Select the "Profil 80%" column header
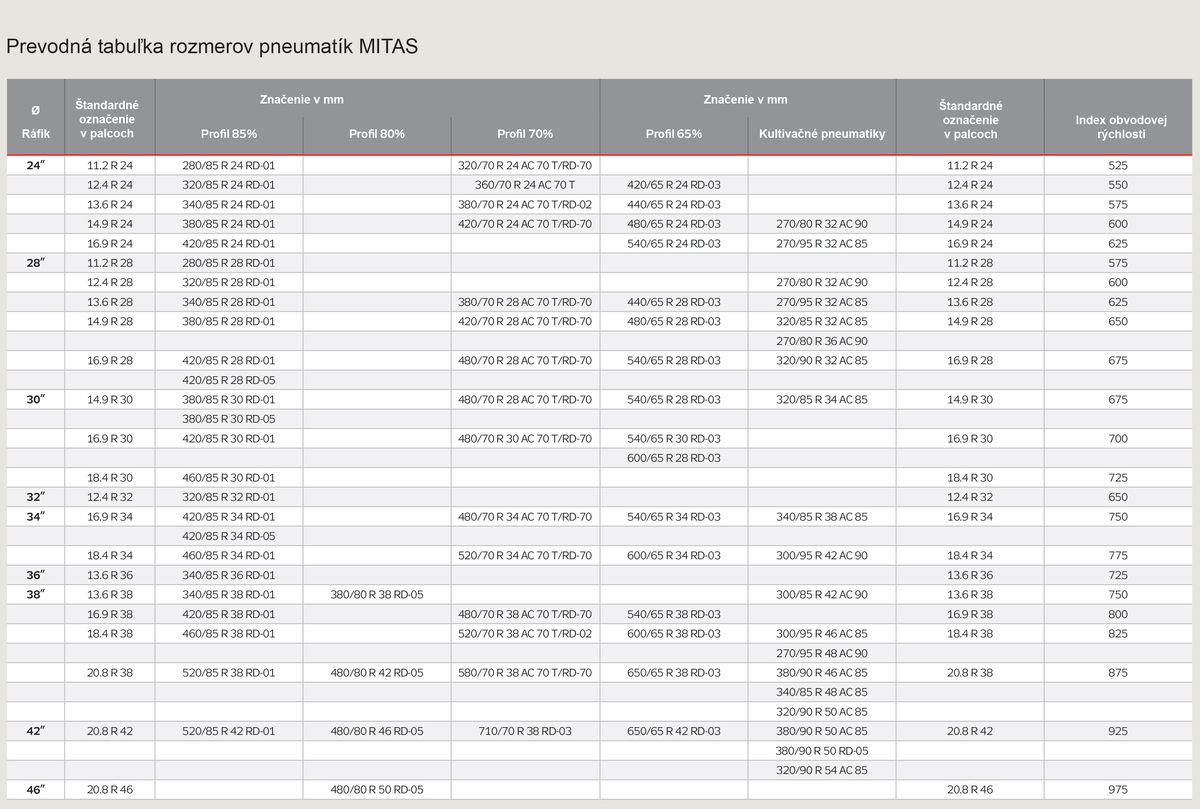Viewport: 1200px width, 809px height. 375,134
